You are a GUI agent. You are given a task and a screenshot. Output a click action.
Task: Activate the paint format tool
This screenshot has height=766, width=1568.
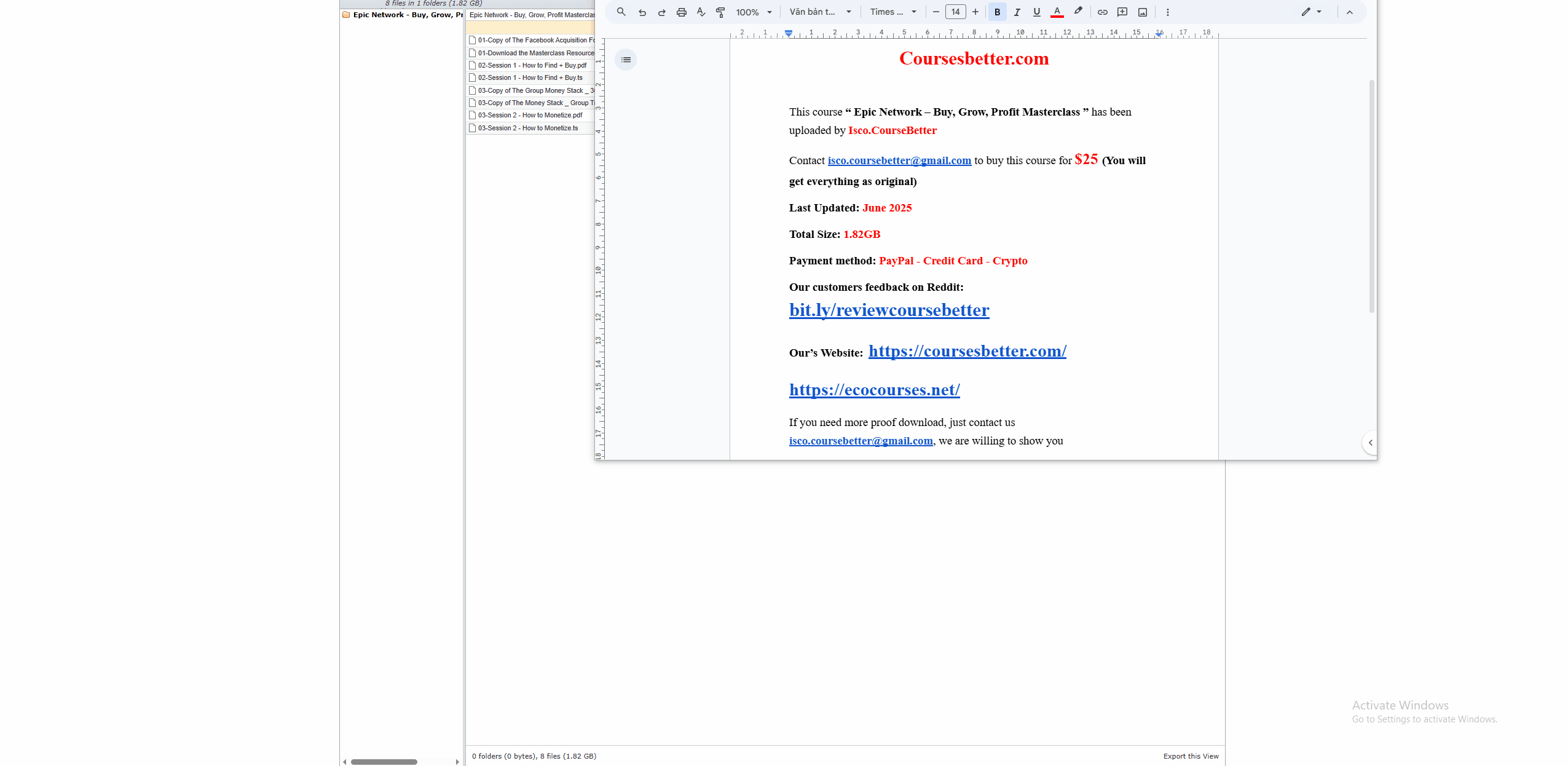720,12
